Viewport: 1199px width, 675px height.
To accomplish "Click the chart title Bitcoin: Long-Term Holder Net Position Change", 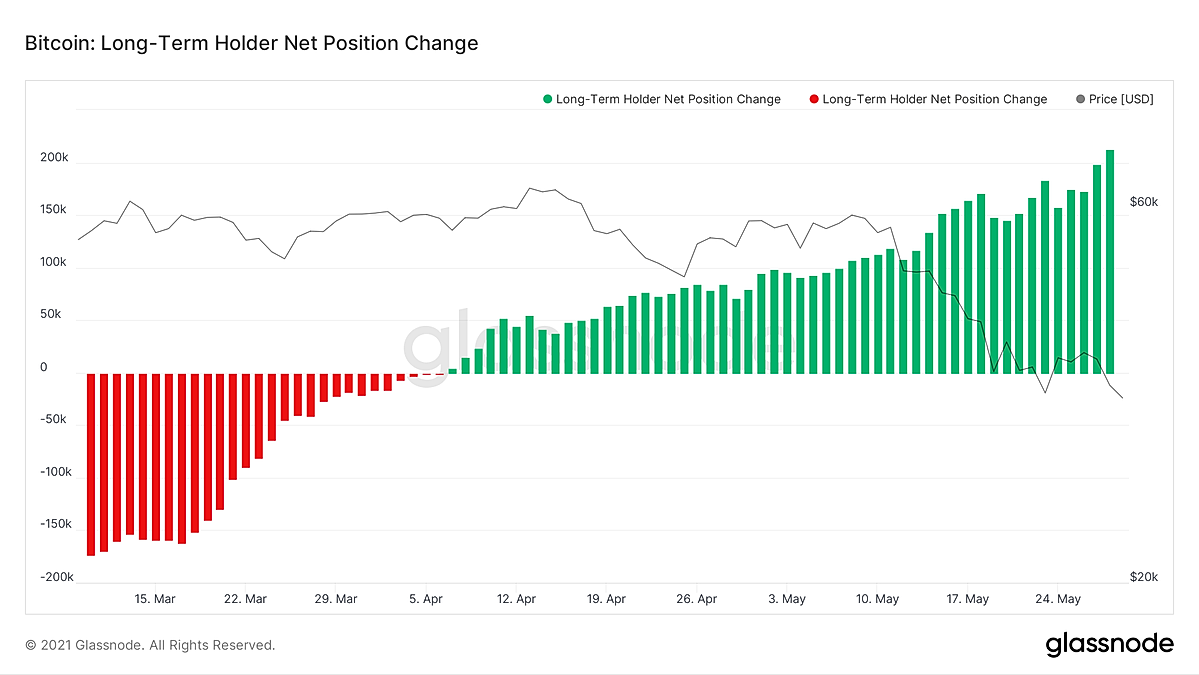I will pos(252,43).
